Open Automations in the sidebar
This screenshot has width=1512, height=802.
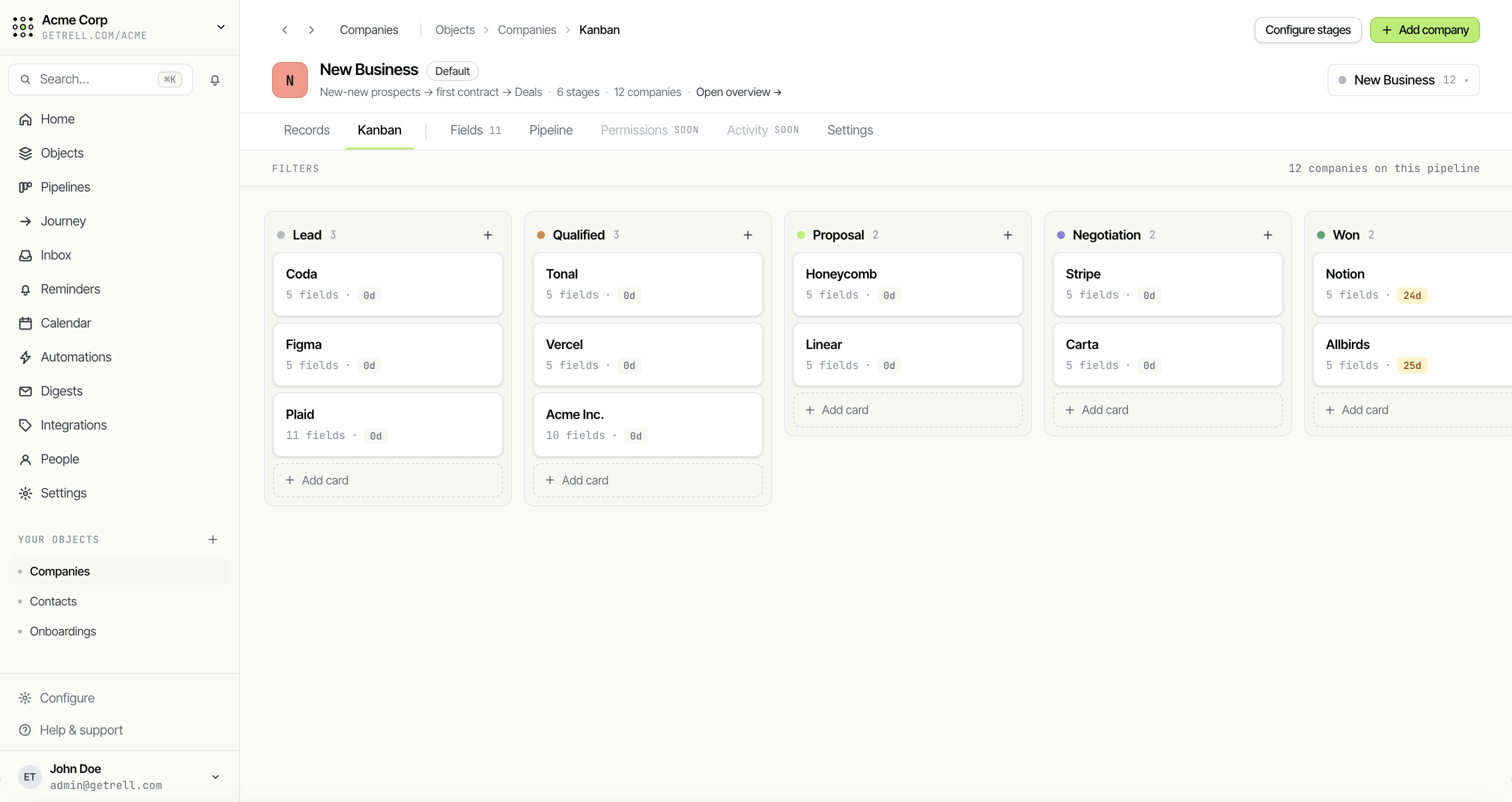(x=119, y=357)
